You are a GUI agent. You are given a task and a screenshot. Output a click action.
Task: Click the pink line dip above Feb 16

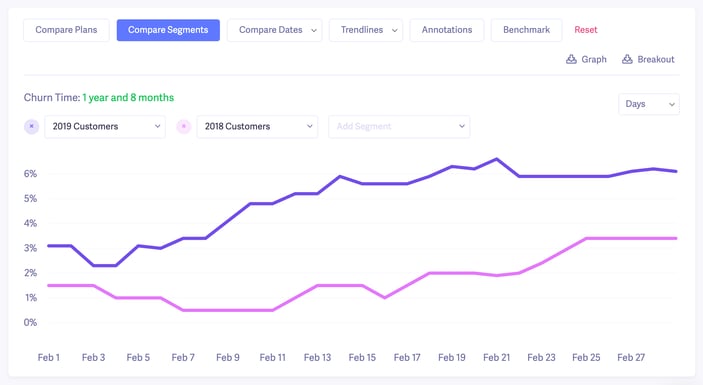coord(385,298)
